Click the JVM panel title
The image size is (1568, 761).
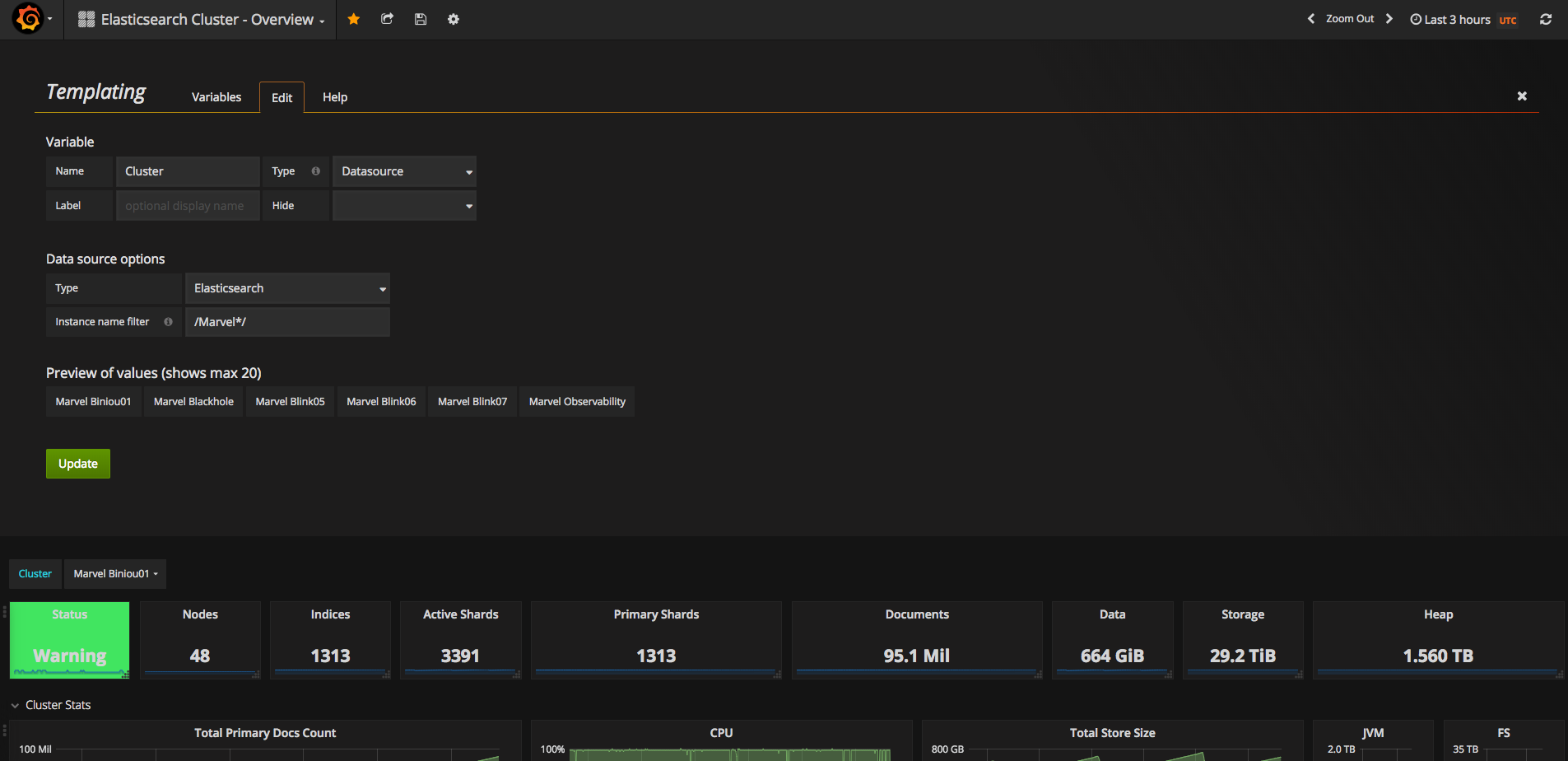point(1372,733)
